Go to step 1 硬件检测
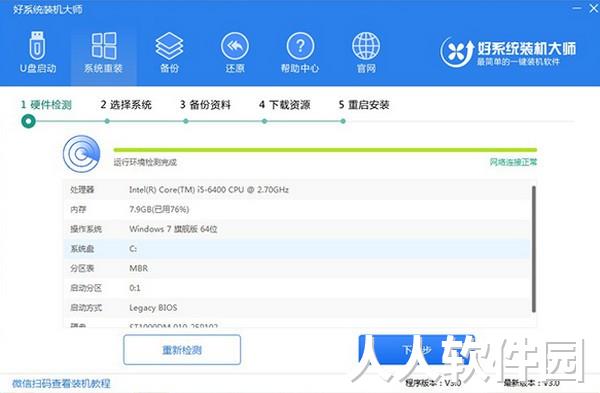The height and width of the screenshot is (393, 600). tap(46, 104)
